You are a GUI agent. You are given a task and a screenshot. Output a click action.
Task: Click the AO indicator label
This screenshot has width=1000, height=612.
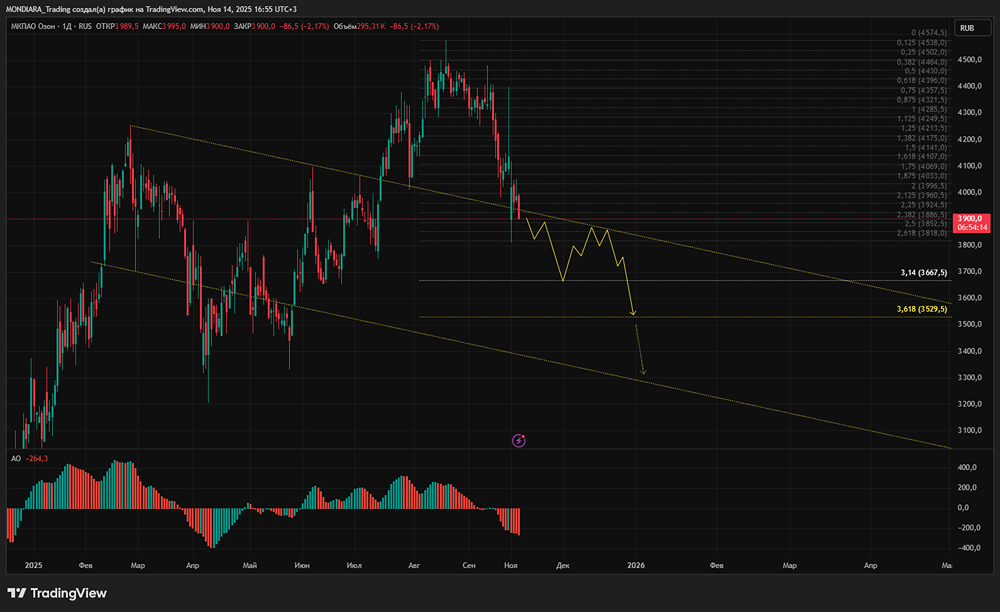tap(16, 458)
